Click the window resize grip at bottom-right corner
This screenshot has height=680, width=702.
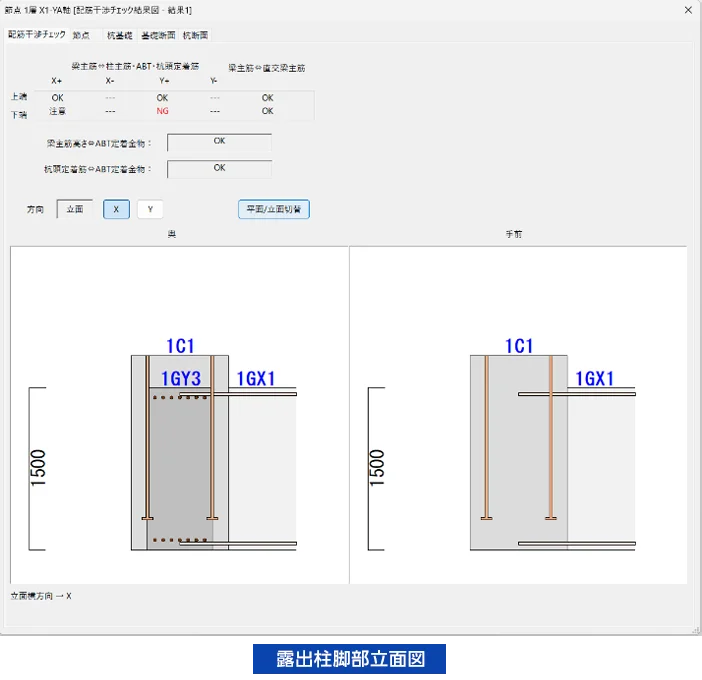[x=694, y=630]
